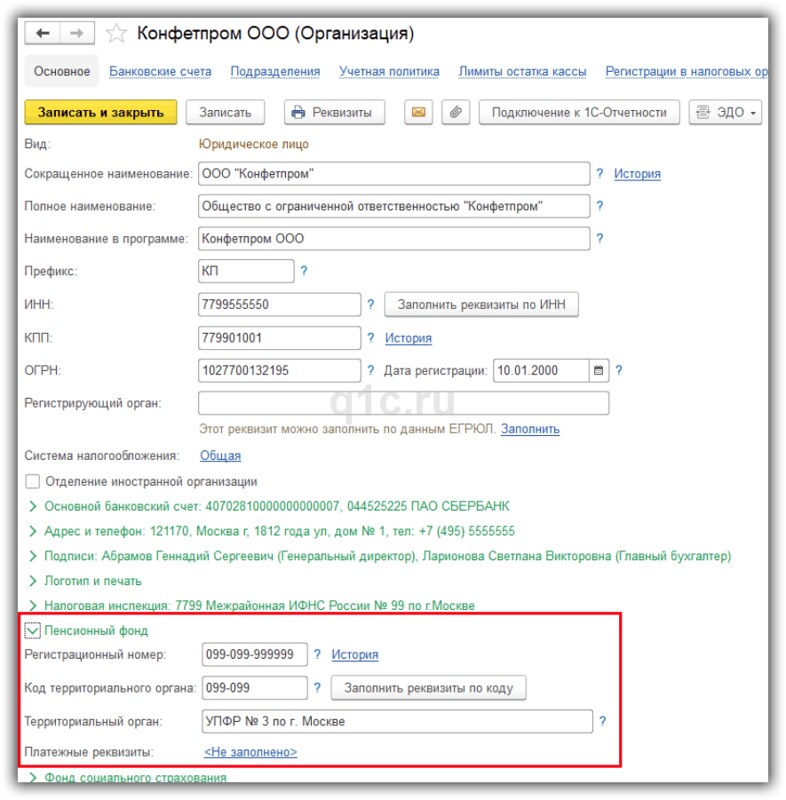Add organization to favorites with star icon
This screenshot has width=786, height=800.
[116, 34]
